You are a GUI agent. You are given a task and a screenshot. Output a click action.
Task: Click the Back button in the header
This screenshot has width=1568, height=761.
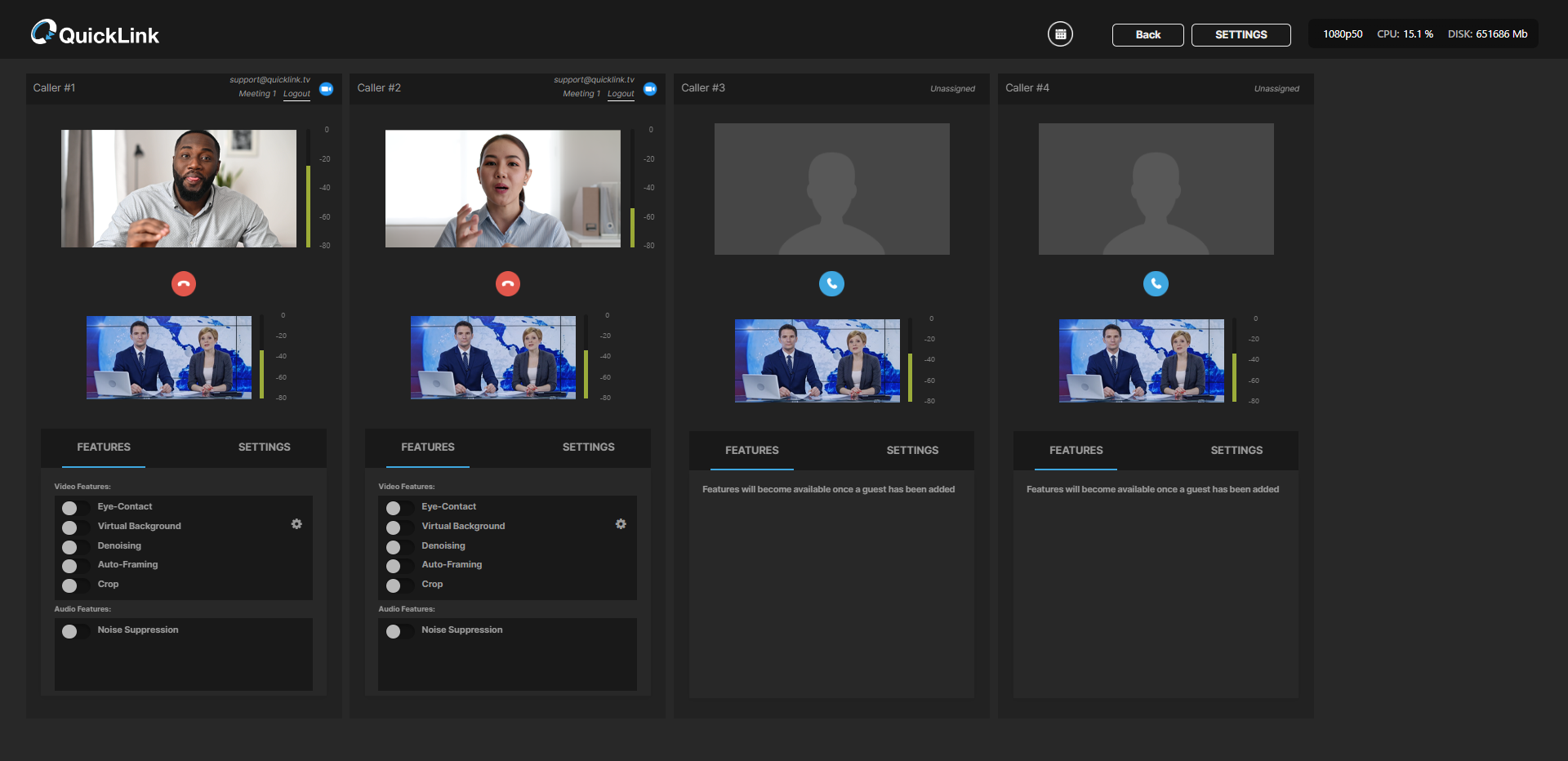[1147, 35]
